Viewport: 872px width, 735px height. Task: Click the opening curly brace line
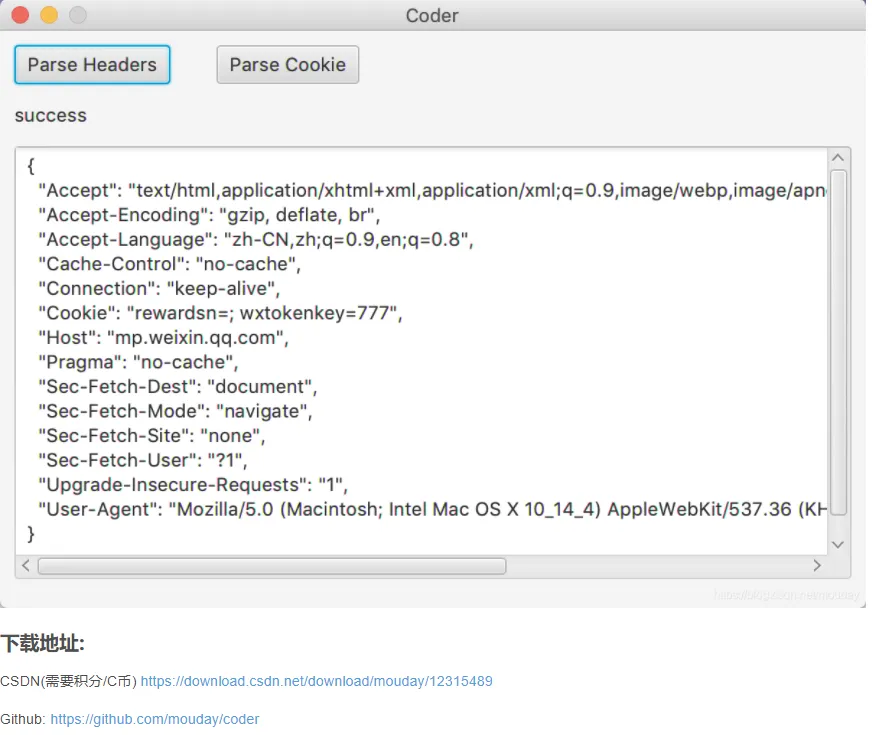point(31,166)
